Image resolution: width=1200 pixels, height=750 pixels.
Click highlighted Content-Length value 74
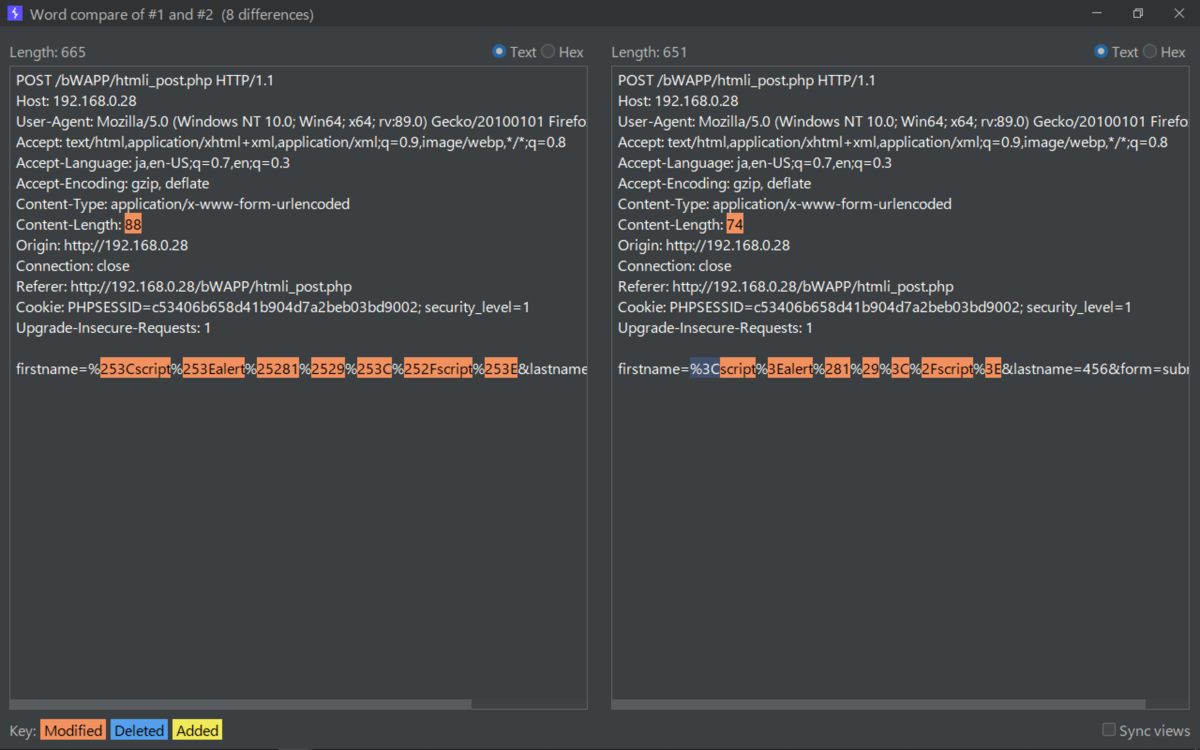(735, 225)
